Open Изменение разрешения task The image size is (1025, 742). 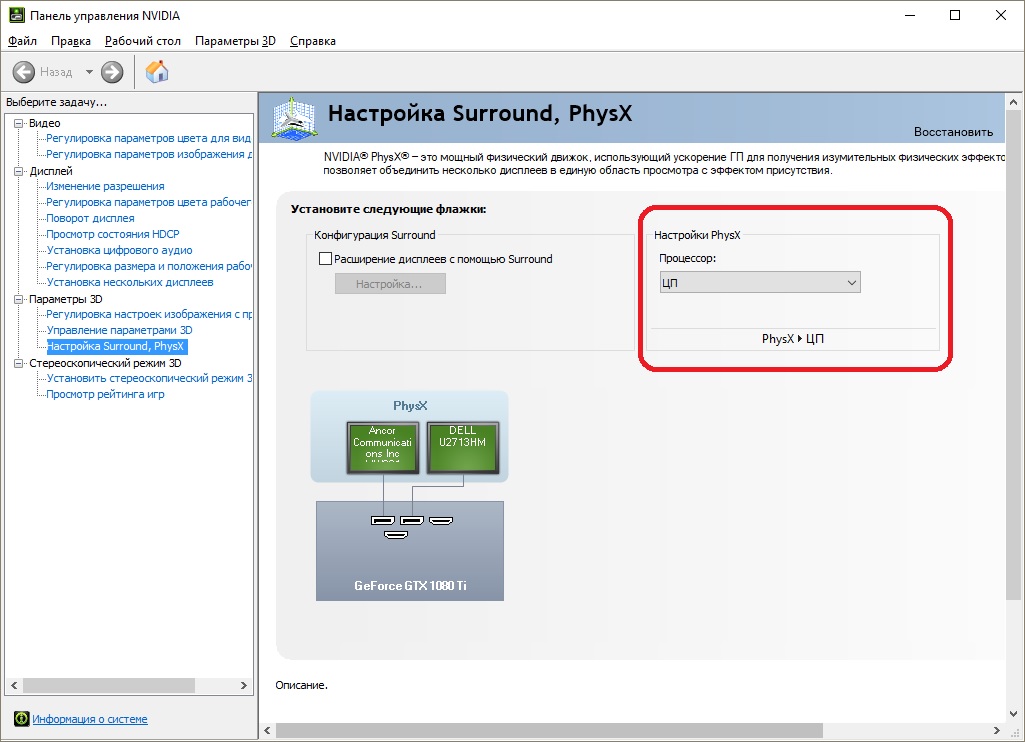coord(105,186)
